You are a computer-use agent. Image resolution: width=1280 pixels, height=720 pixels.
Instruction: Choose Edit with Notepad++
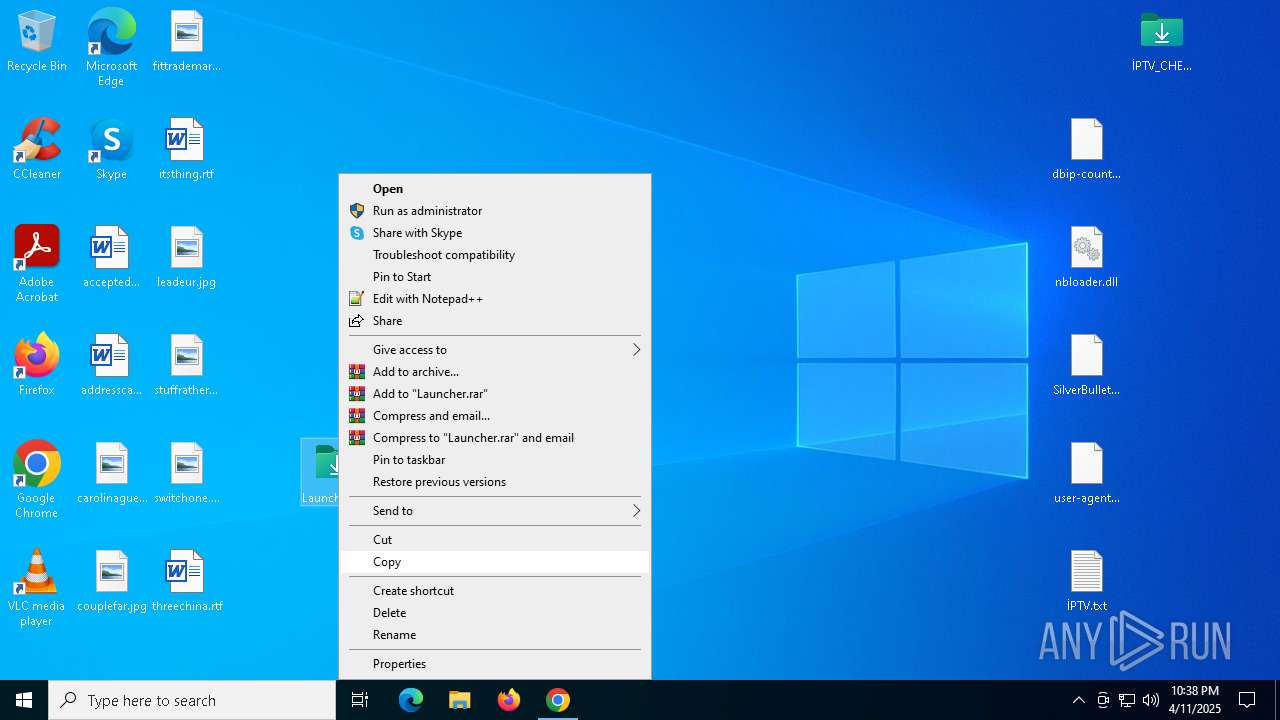pyautogui.click(x=495, y=299)
